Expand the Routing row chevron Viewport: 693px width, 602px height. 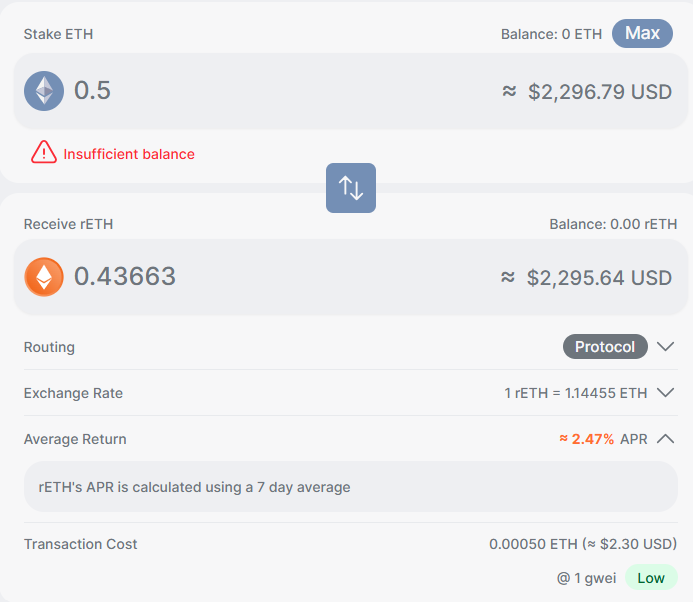[666, 347]
